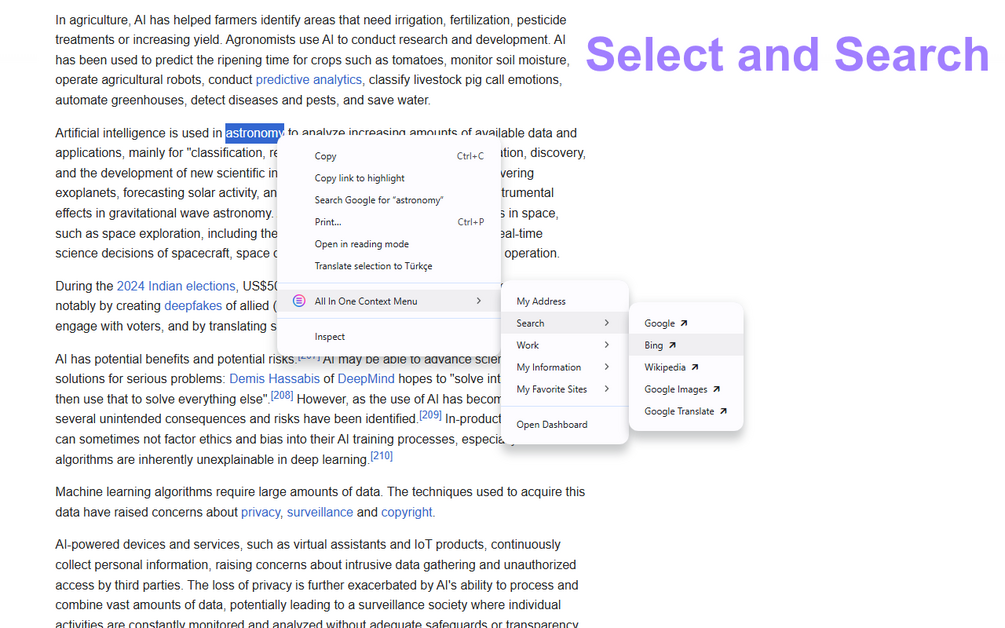Screen dimensions: 1005x628
Task: Search the selection on Google Images
Action: coord(686,389)
